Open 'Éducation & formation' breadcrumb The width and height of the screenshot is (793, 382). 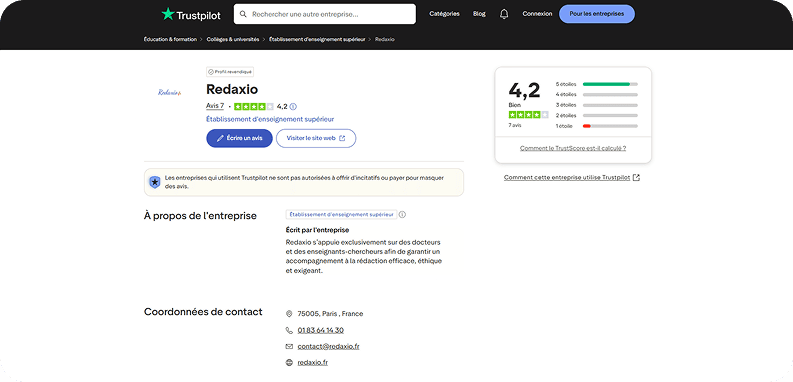pyautogui.click(x=170, y=39)
